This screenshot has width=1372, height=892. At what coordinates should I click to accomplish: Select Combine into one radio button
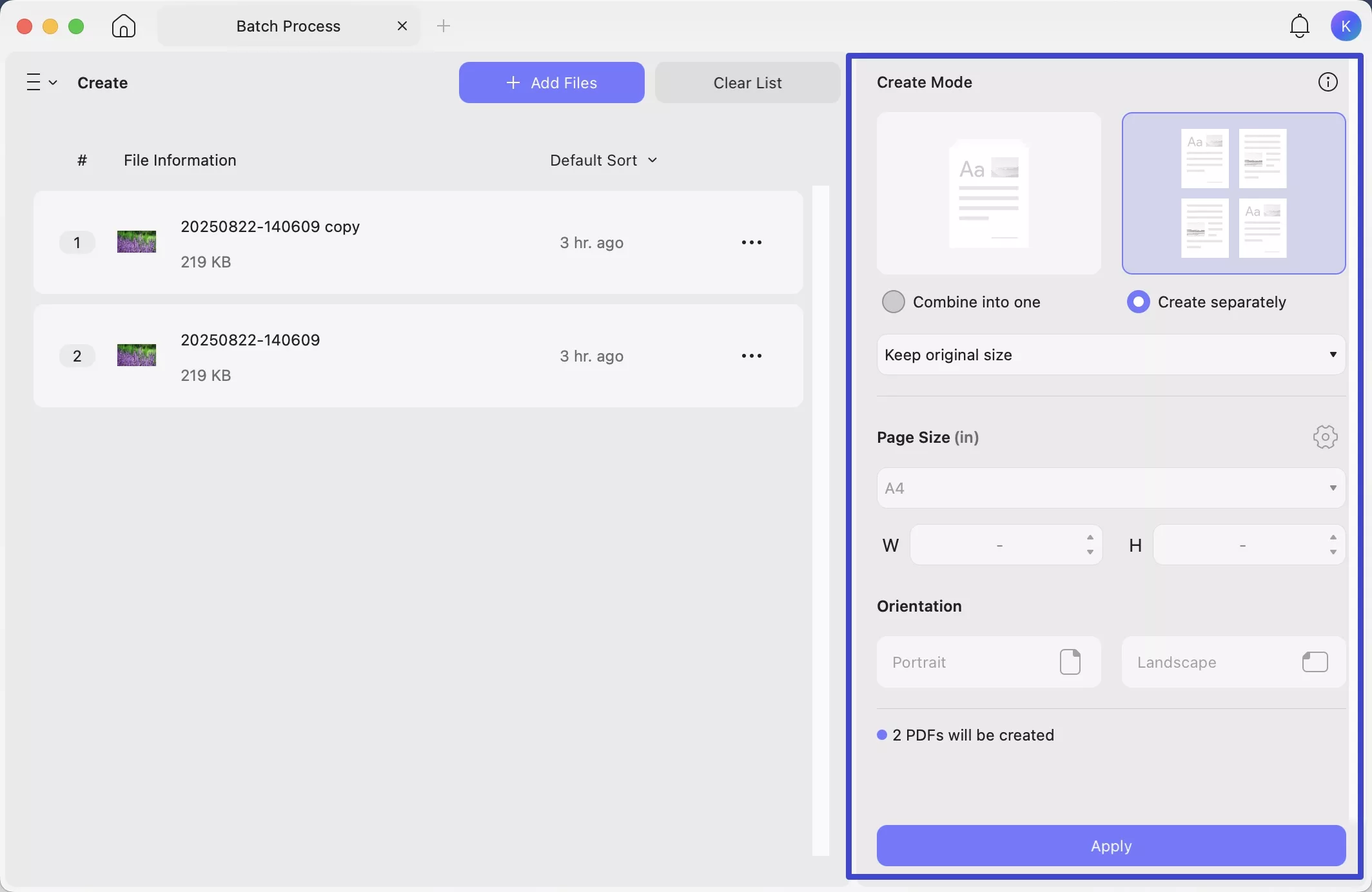click(x=893, y=302)
